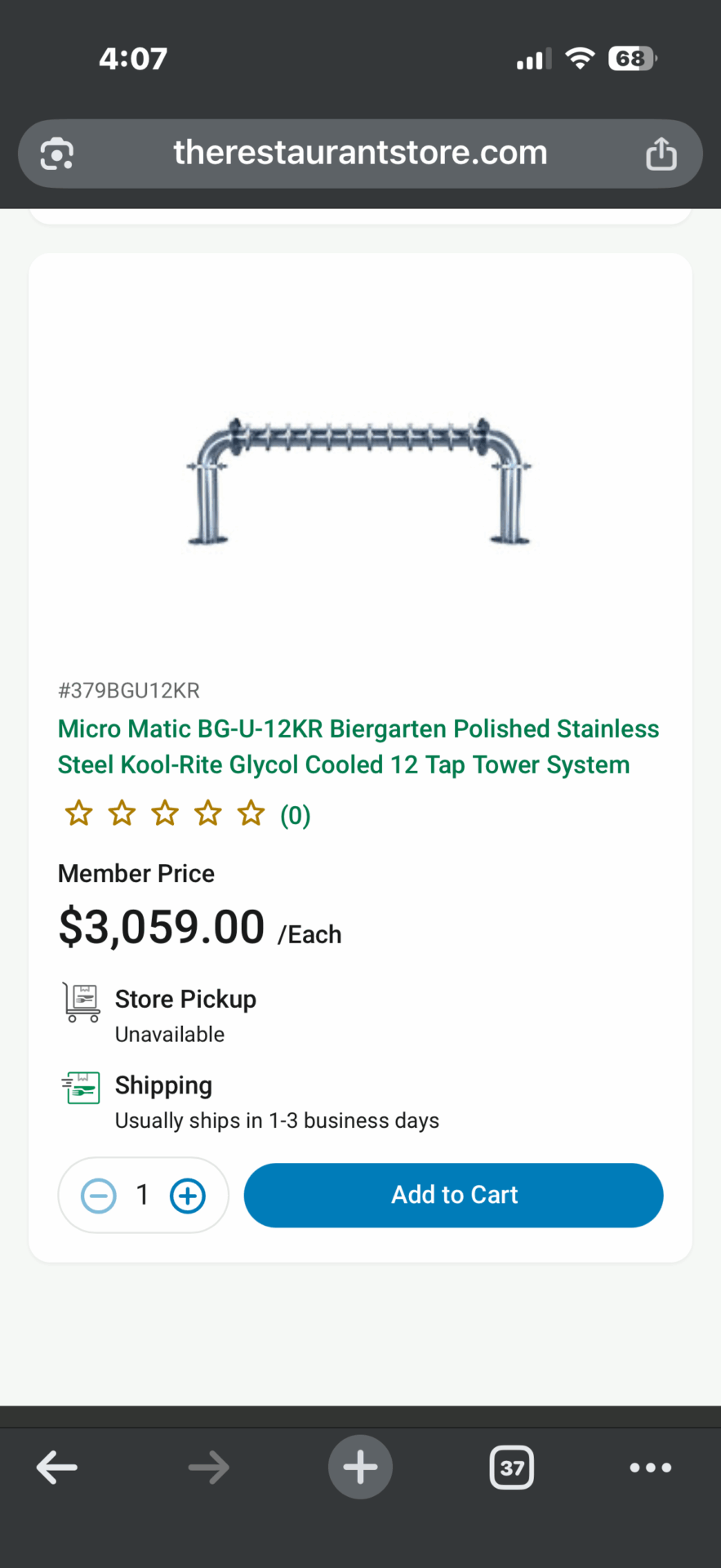Tap the fifth rating star
Viewport: 721px width, 1568px height.
click(x=251, y=813)
